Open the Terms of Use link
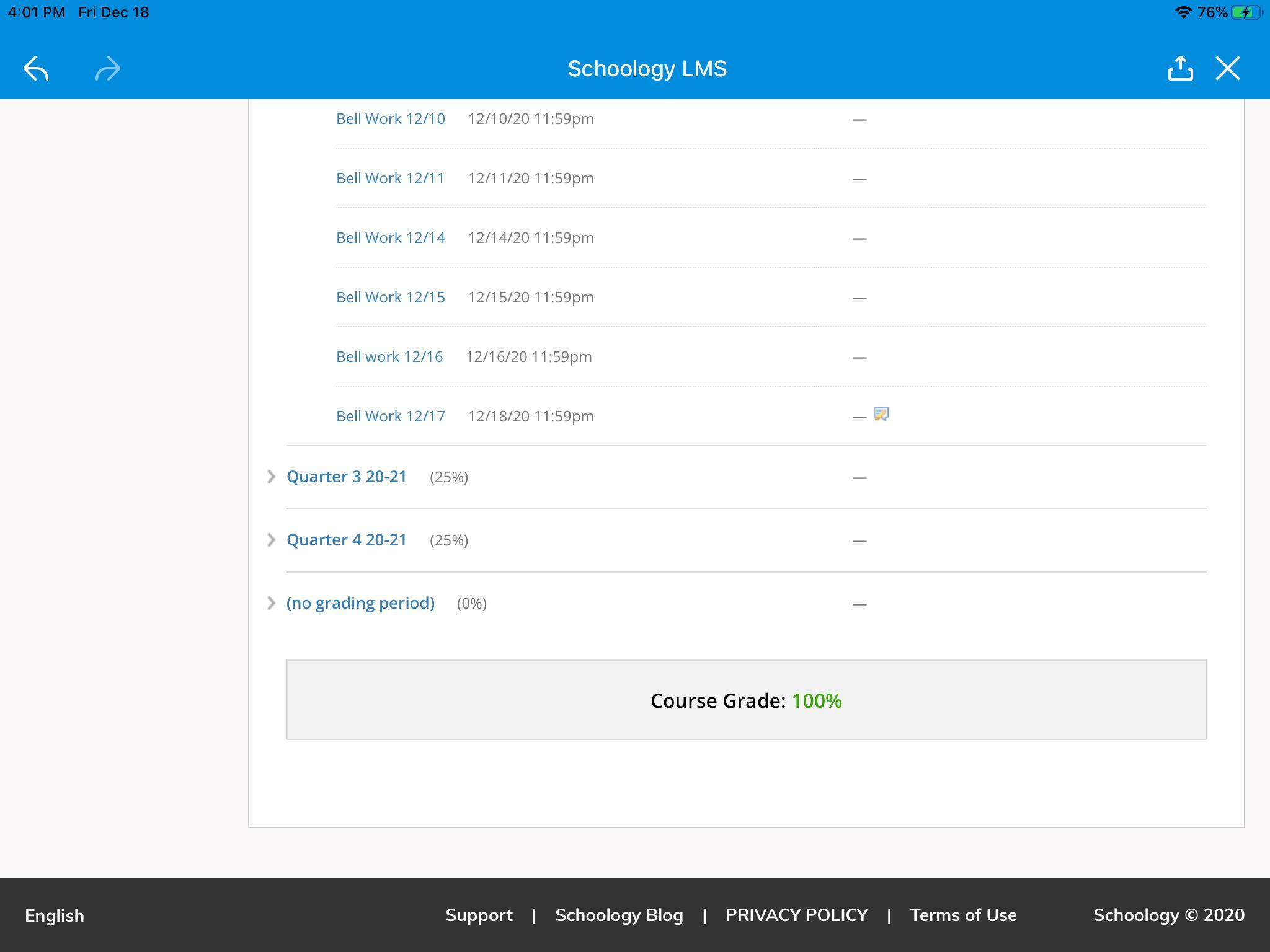Image resolution: width=1270 pixels, height=952 pixels. point(963,915)
